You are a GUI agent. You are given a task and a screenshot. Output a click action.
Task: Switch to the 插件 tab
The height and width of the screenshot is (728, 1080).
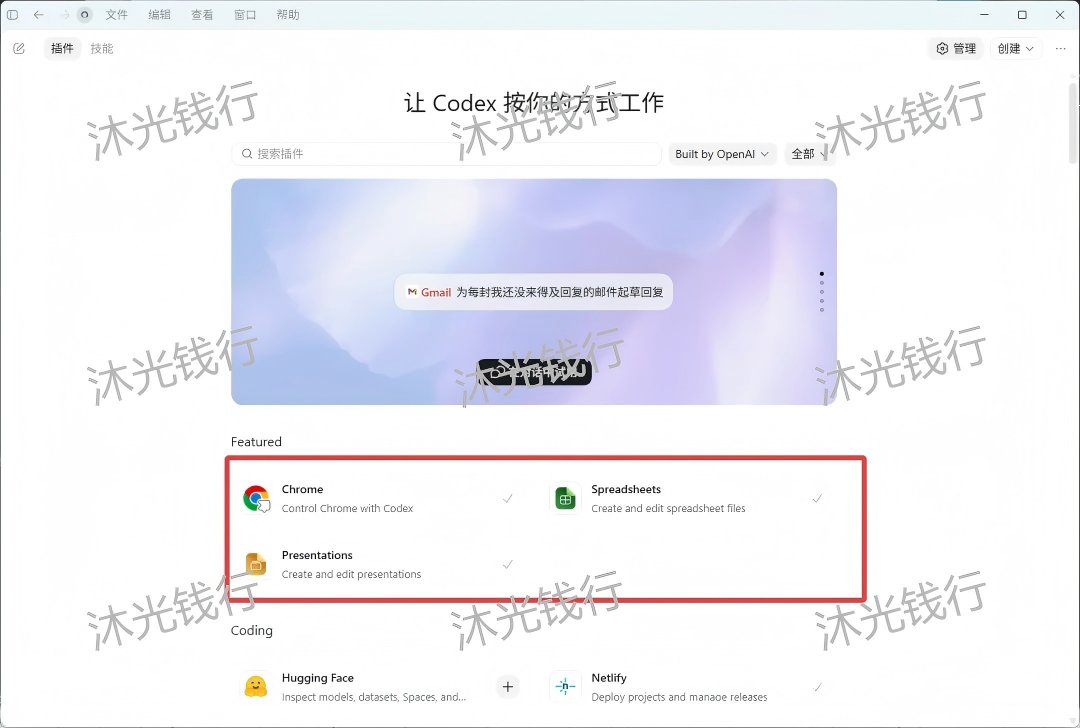[62, 48]
